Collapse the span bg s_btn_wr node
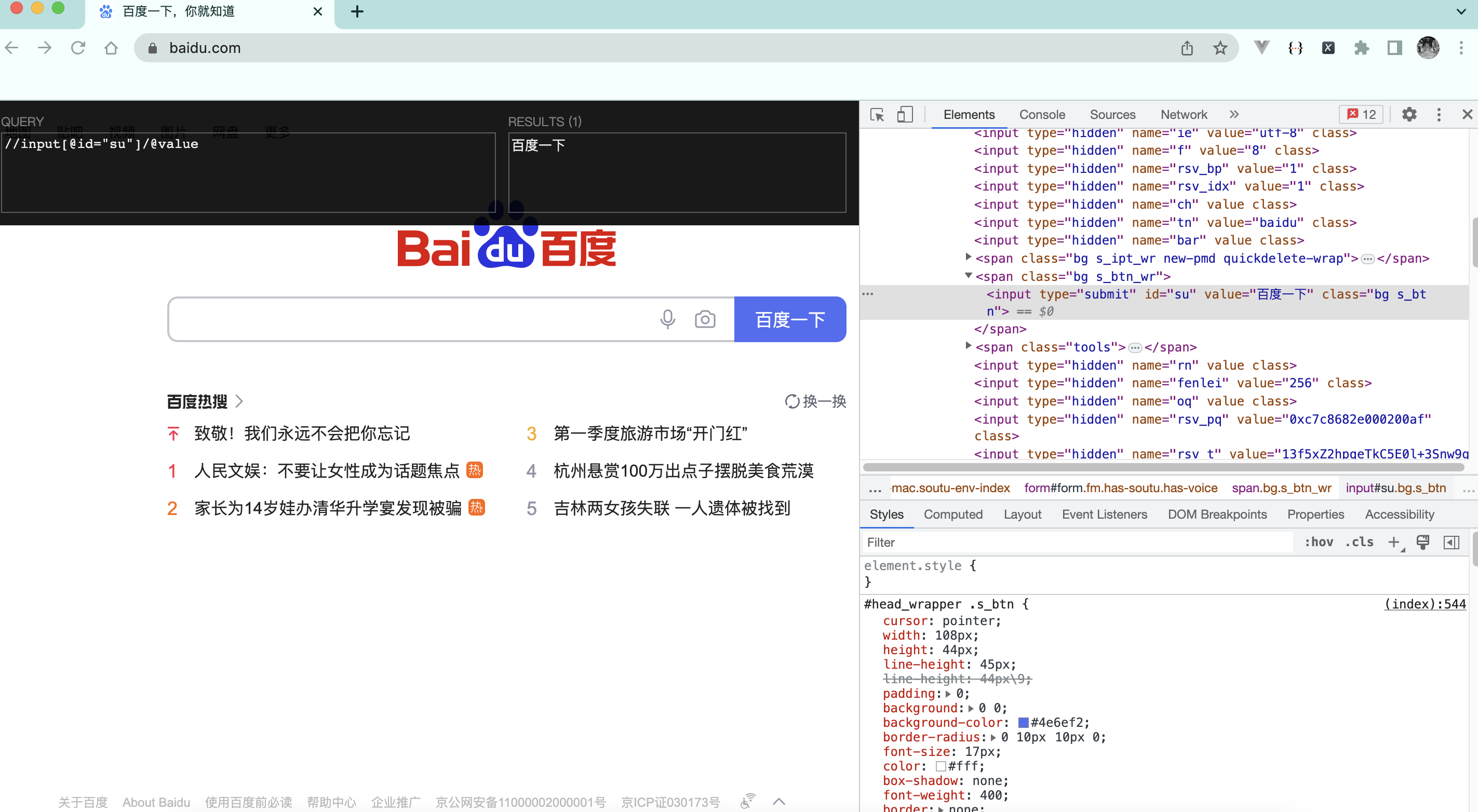Image resolution: width=1478 pixels, height=812 pixels. 969,276
